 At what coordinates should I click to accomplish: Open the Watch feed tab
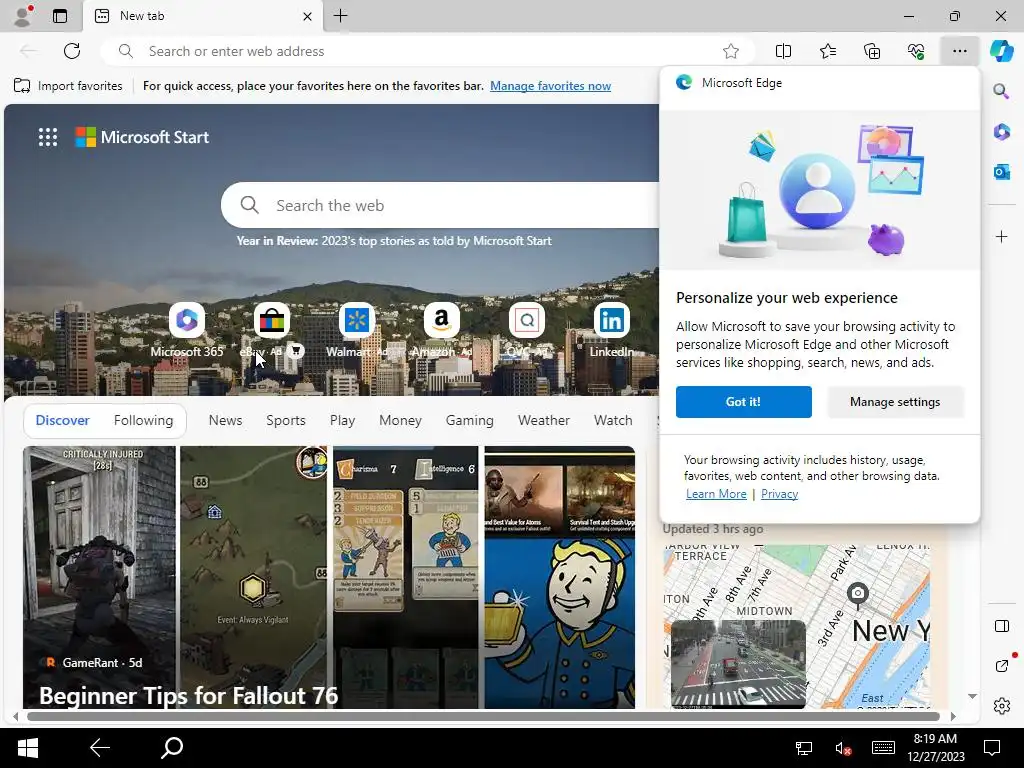pyautogui.click(x=613, y=421)
